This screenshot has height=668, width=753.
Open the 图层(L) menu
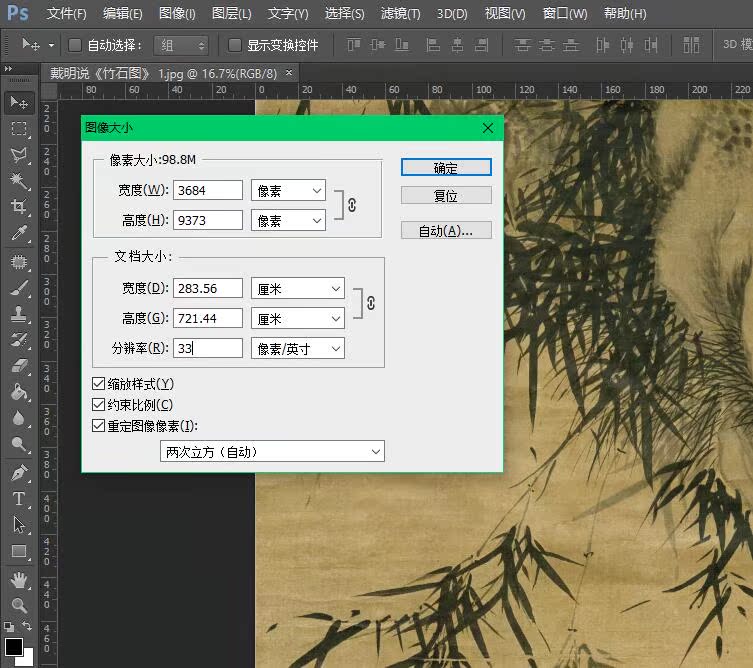tap(231, 13)
